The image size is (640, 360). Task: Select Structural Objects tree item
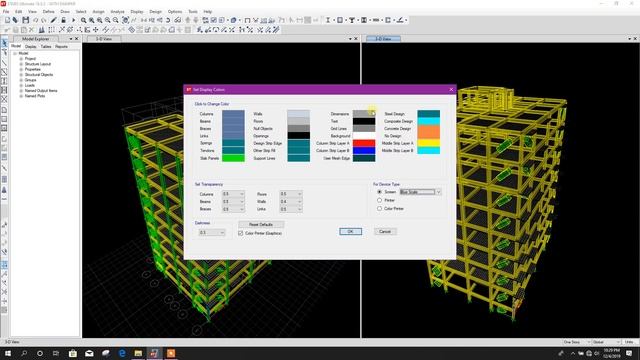tap(39, 75)
